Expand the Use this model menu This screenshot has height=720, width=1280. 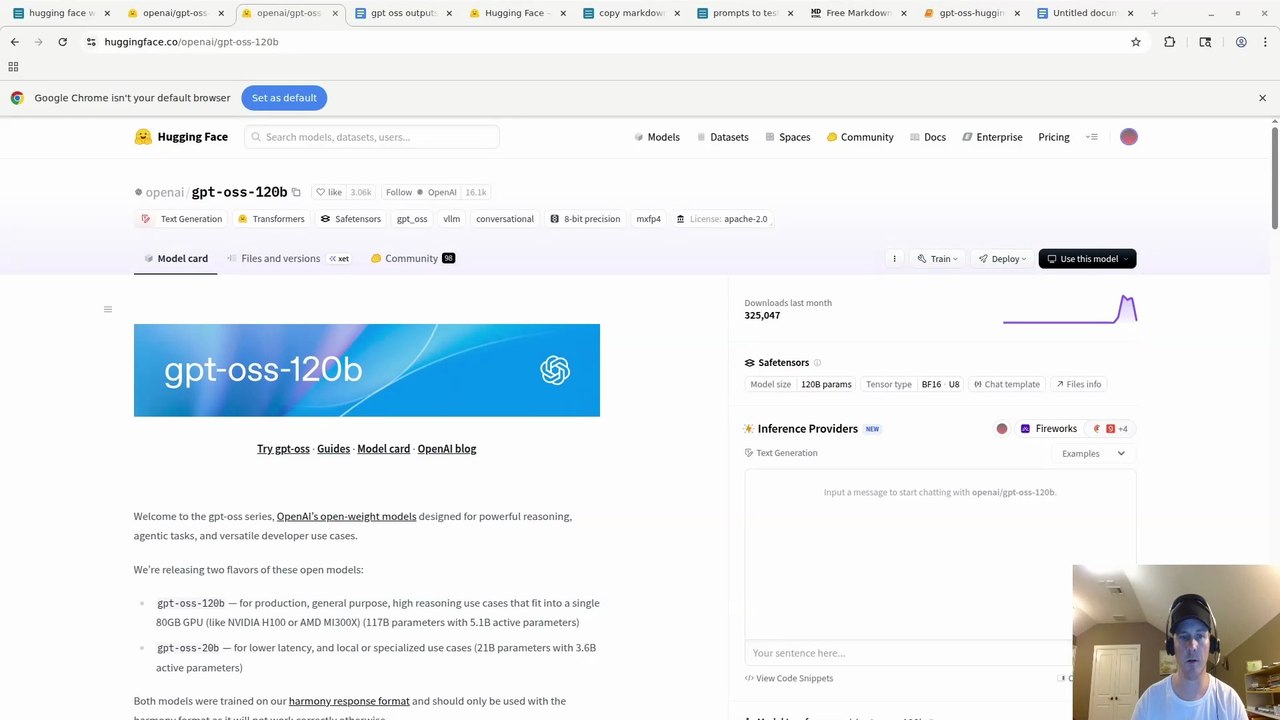pyautogui.click(x=1088, y=259)
